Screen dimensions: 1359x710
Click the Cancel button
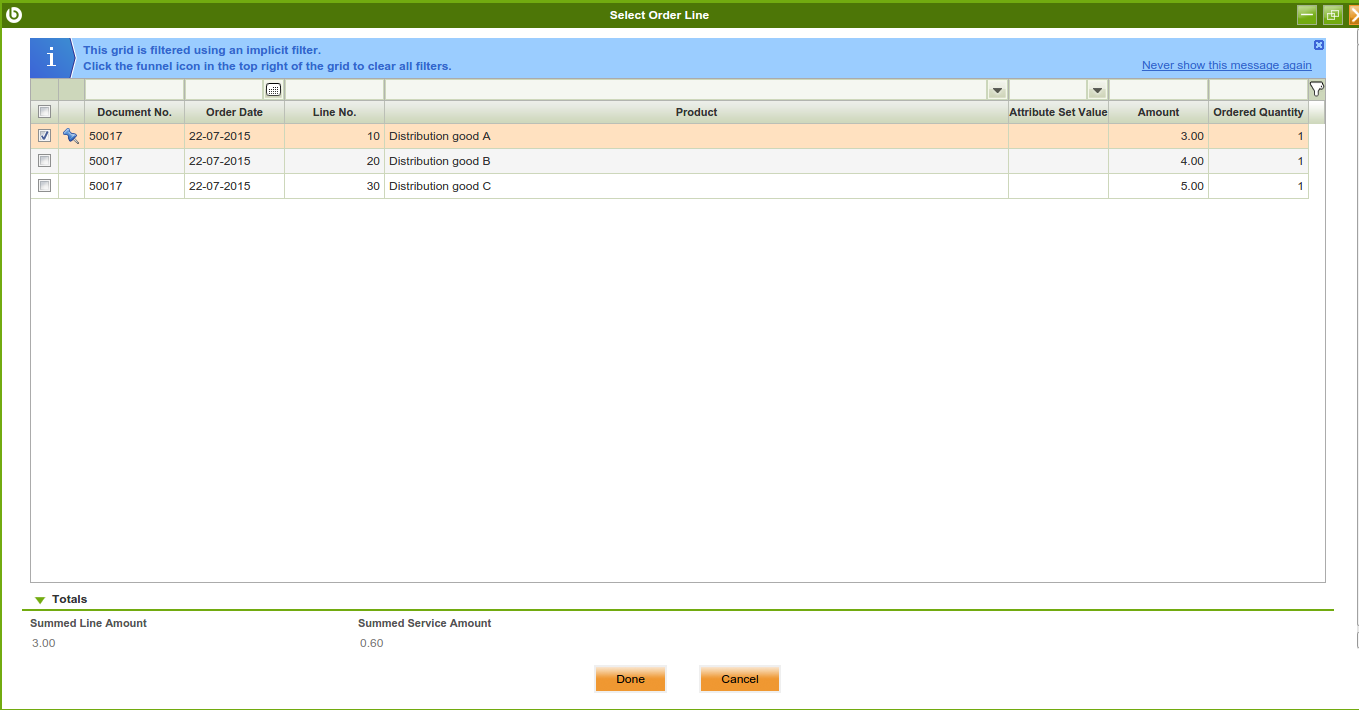[x=739, y=679]
